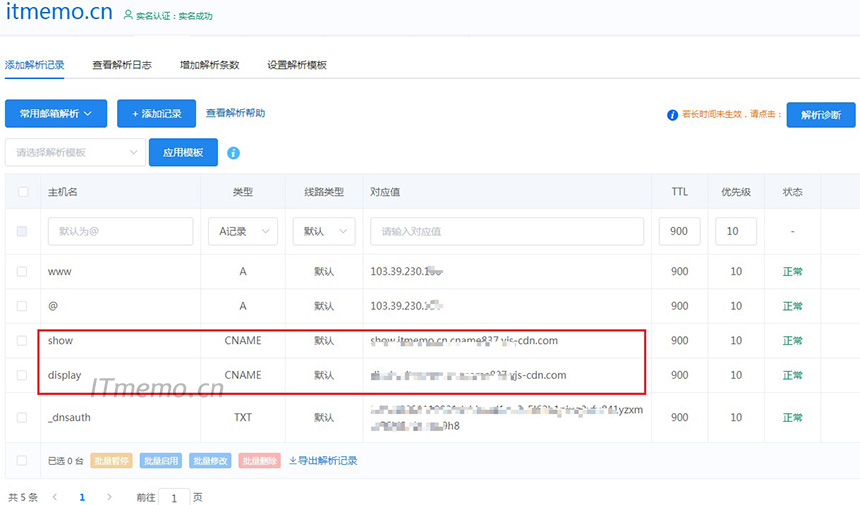860x505 pixels.
Task: Click the 应用模板 button
Action: coord(183,152)
